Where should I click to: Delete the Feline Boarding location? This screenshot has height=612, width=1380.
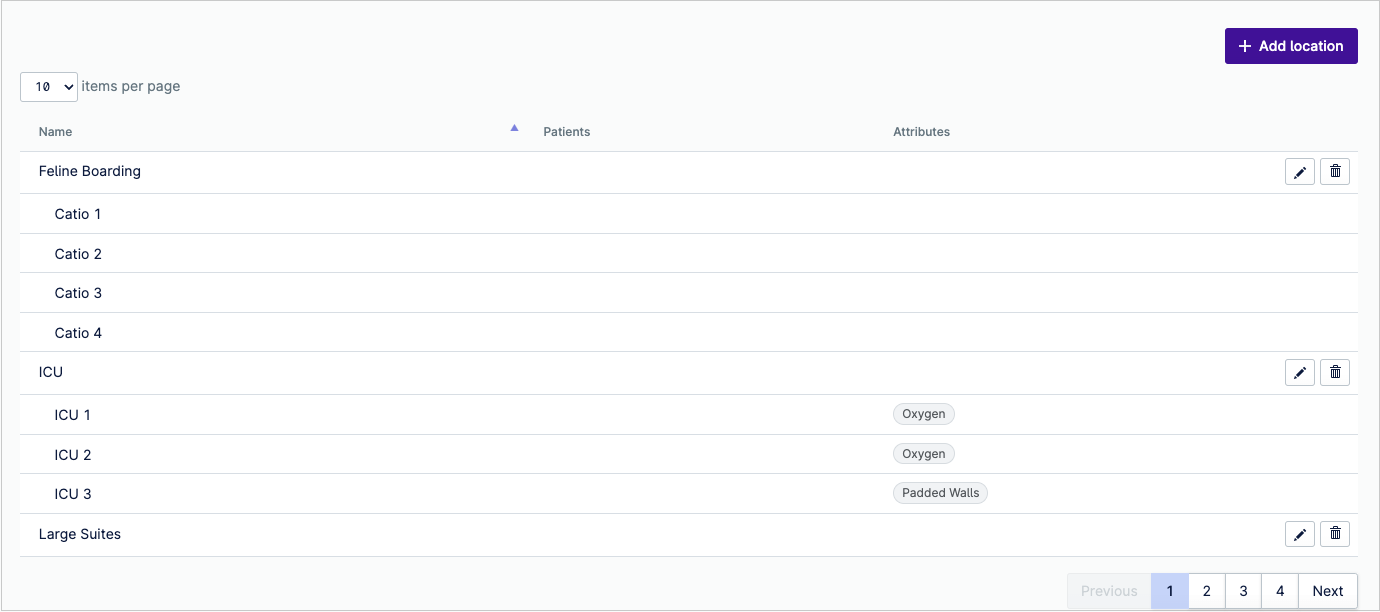click(1335, 172)
